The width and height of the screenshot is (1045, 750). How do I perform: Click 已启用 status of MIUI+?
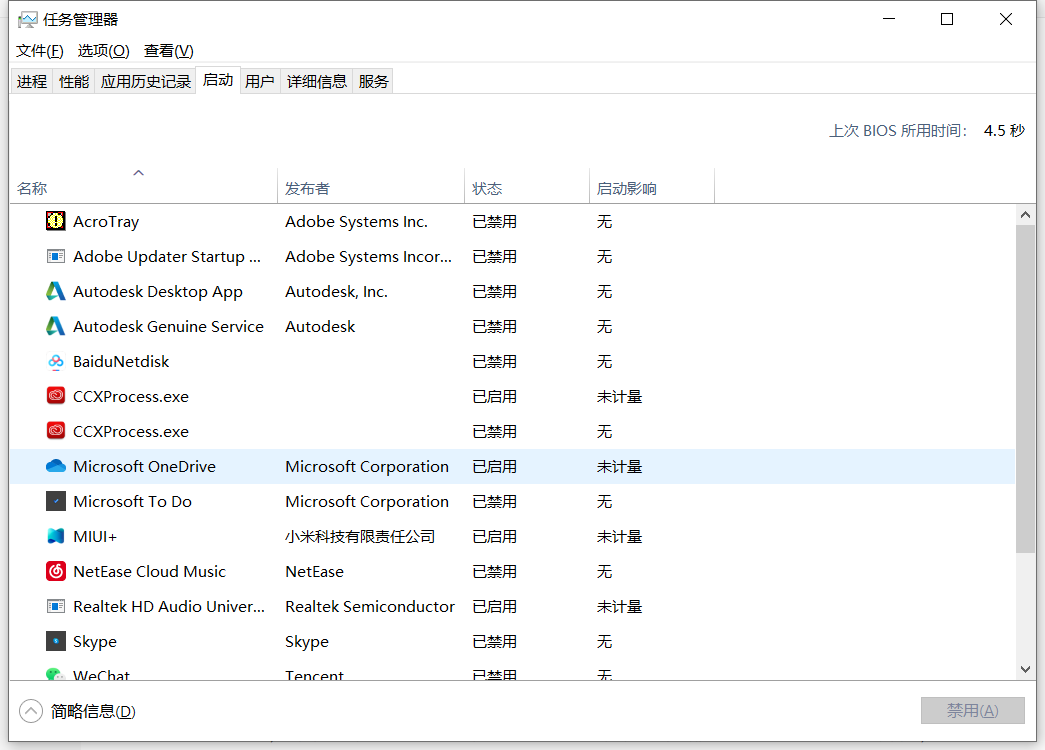[x=495, y=537]
